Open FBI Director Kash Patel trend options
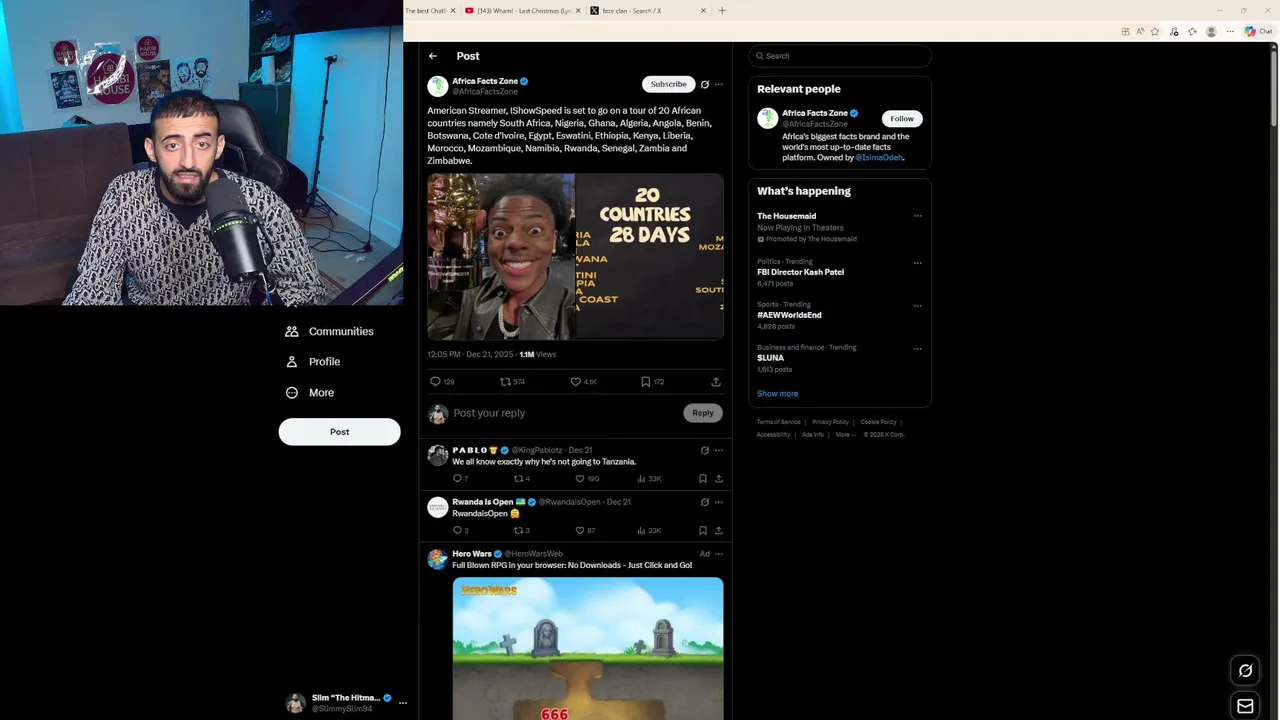The image size is (1280, 720). click(x=917, y=263)
